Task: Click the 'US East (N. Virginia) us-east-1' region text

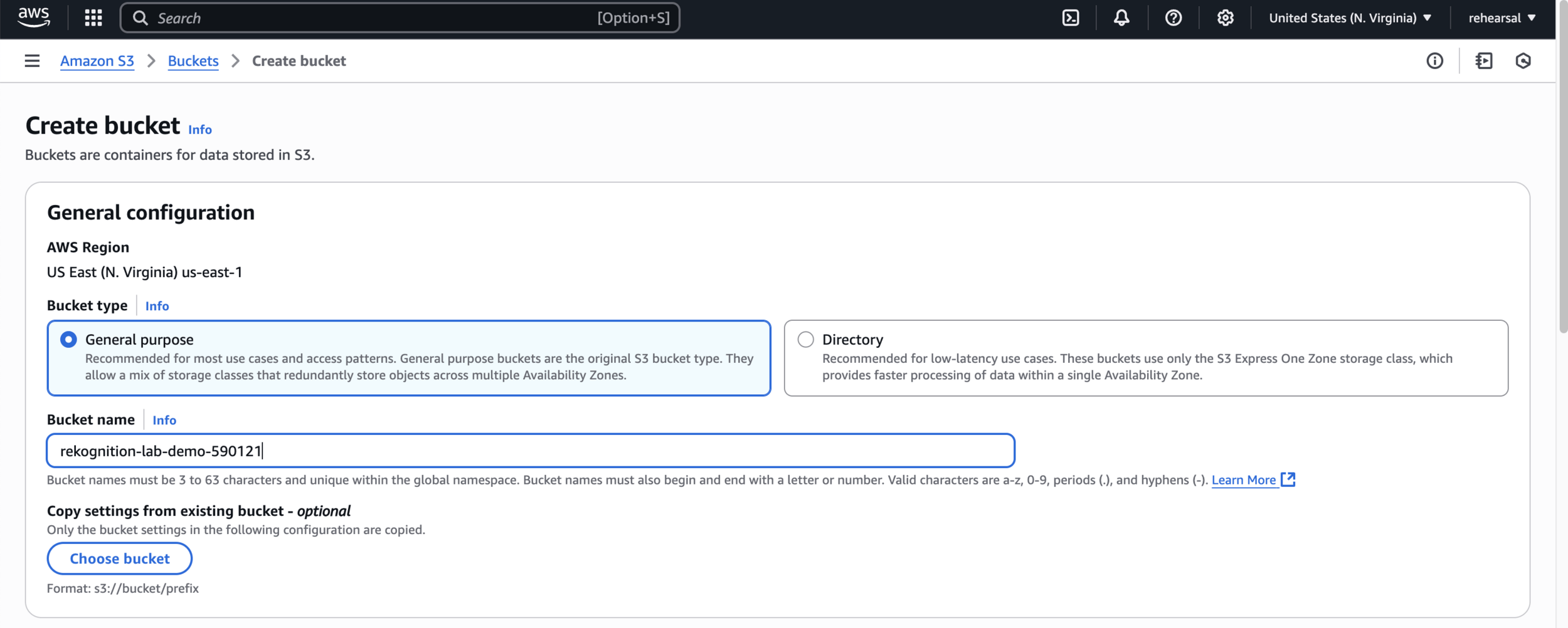Action: pos(144,272)
